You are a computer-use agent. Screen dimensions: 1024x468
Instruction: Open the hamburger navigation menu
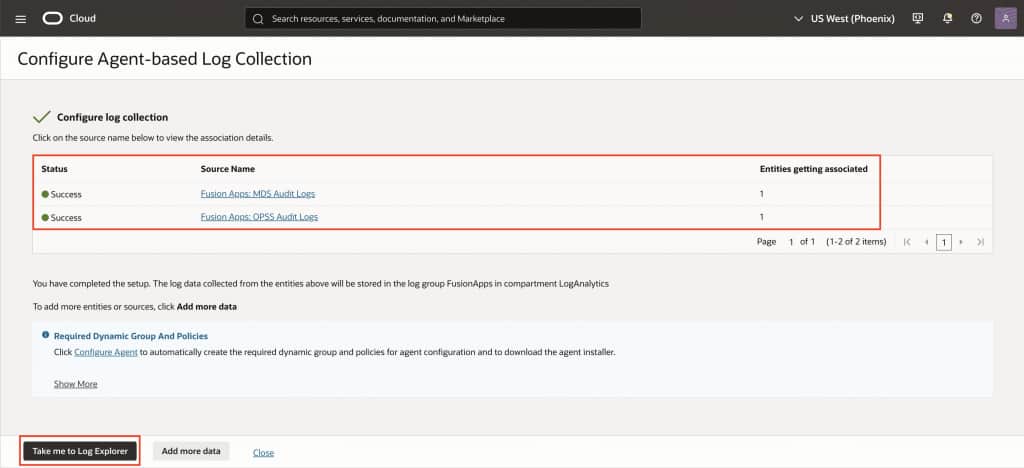[20, 19]
